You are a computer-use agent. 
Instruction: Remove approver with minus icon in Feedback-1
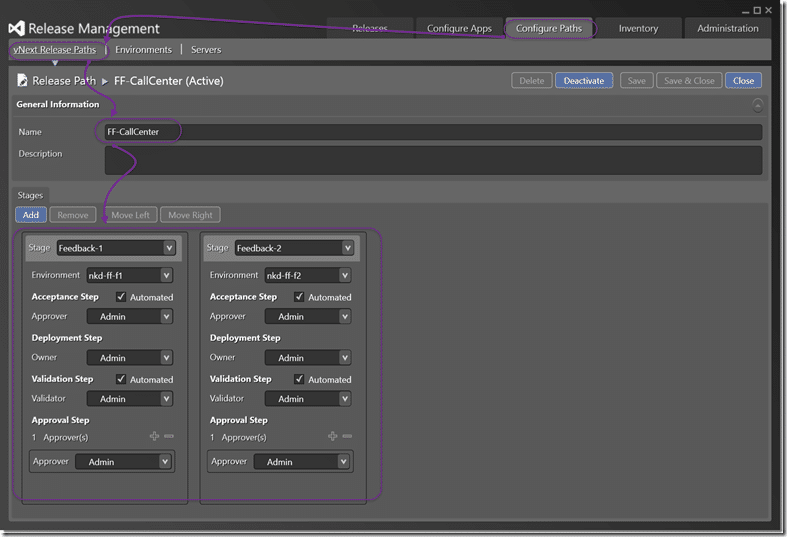(169, 436)
